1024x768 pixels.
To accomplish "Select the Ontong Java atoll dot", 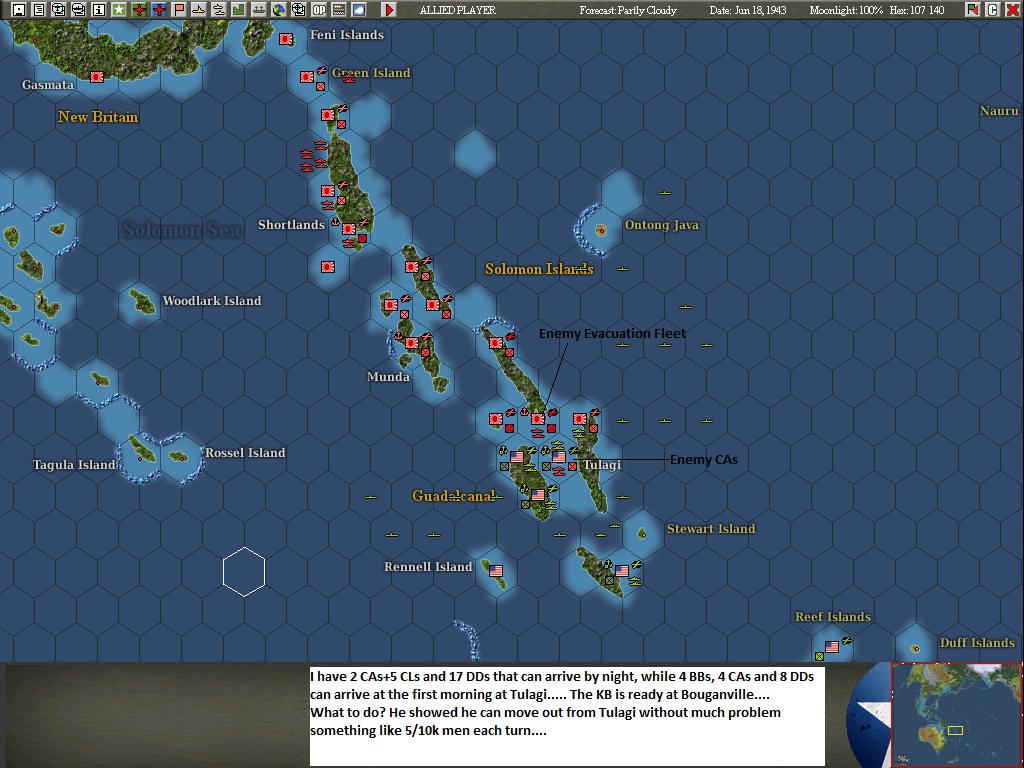I will (601, 230).
